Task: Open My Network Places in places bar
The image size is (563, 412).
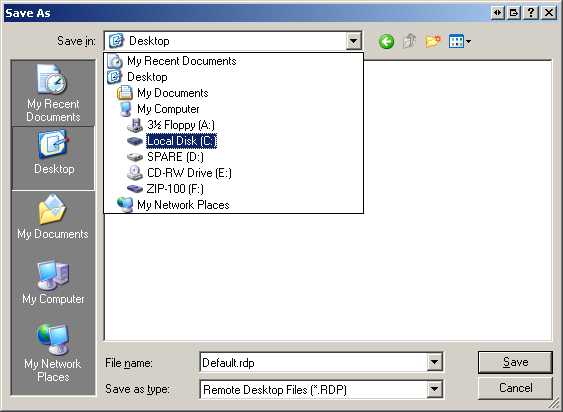Action: point(53,353)
